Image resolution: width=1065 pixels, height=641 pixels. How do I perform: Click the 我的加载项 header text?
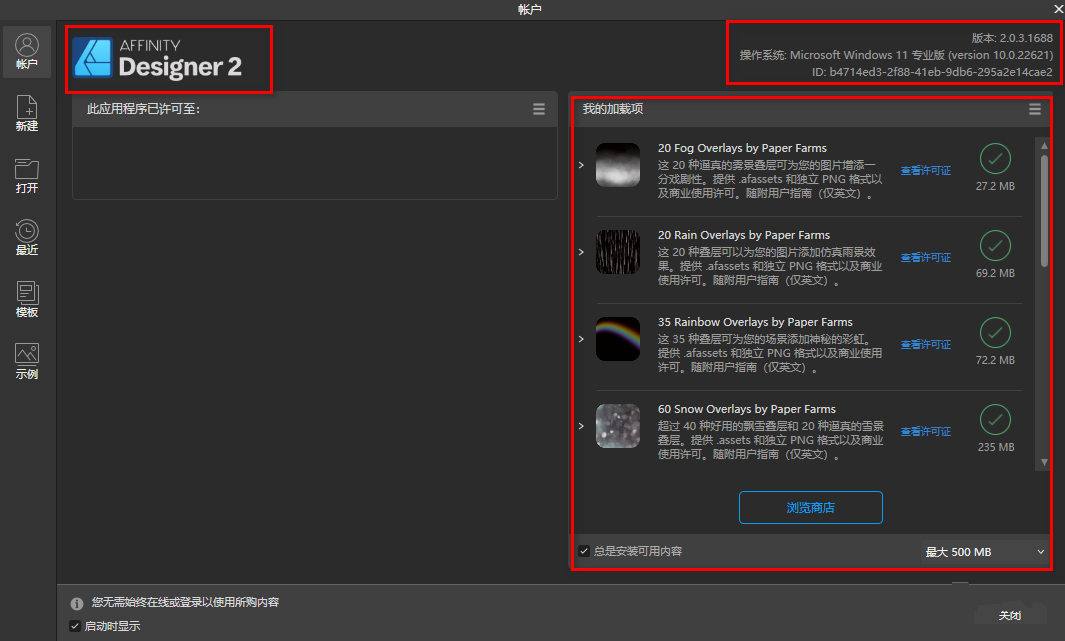coord(613,109)
